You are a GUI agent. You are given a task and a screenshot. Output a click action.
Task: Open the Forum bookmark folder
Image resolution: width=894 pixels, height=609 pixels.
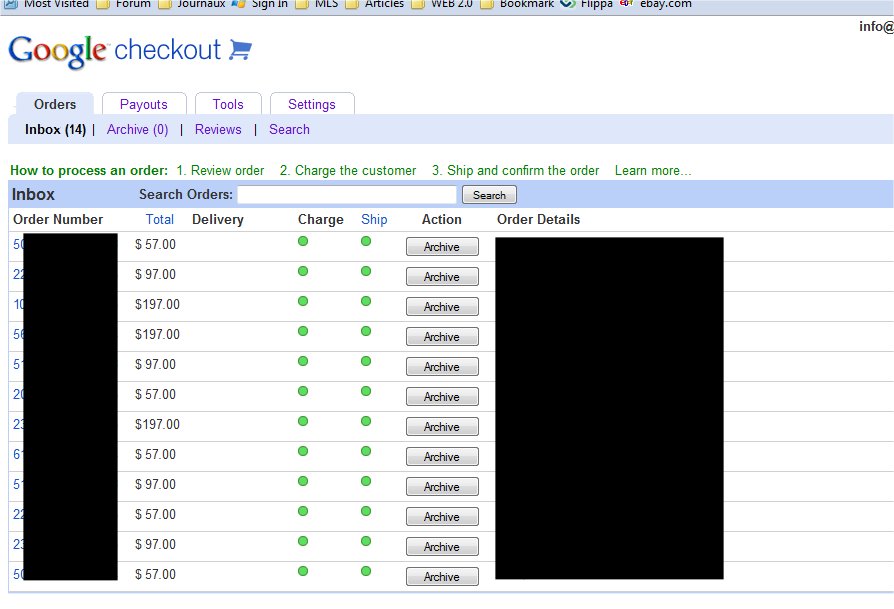click(124, 4)
